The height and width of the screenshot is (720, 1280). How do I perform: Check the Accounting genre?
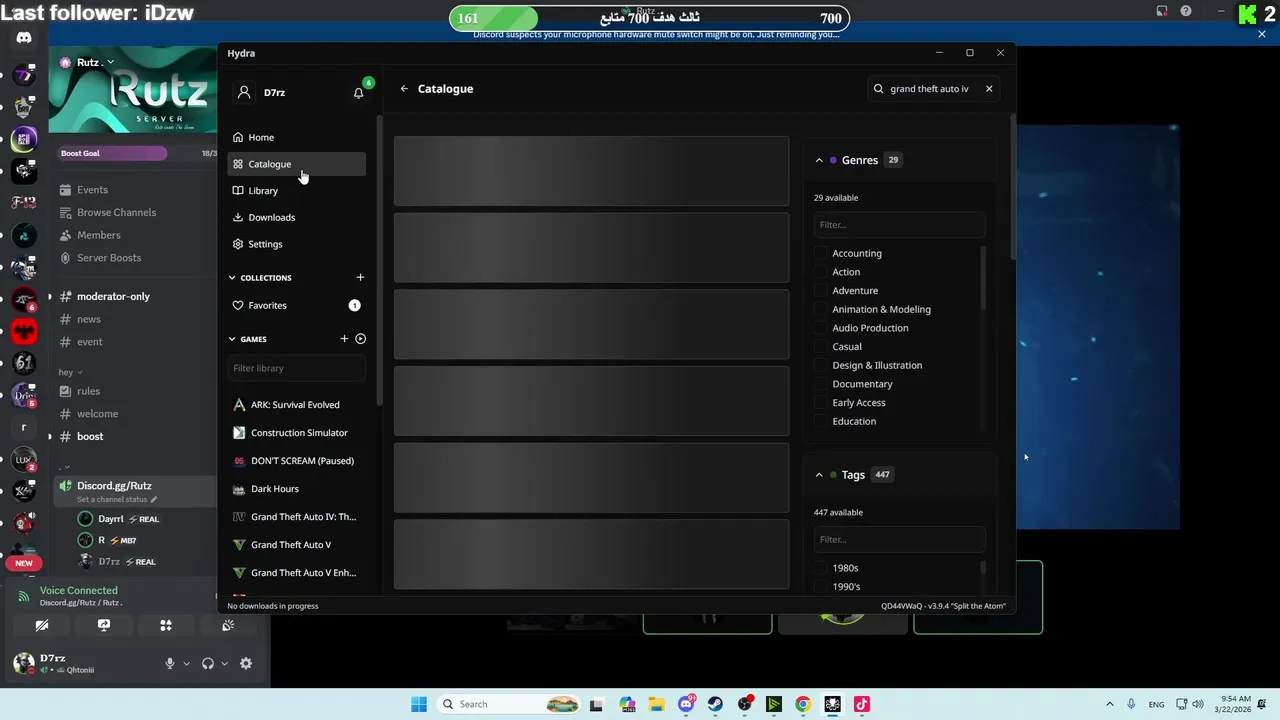(x=821, y=254)
